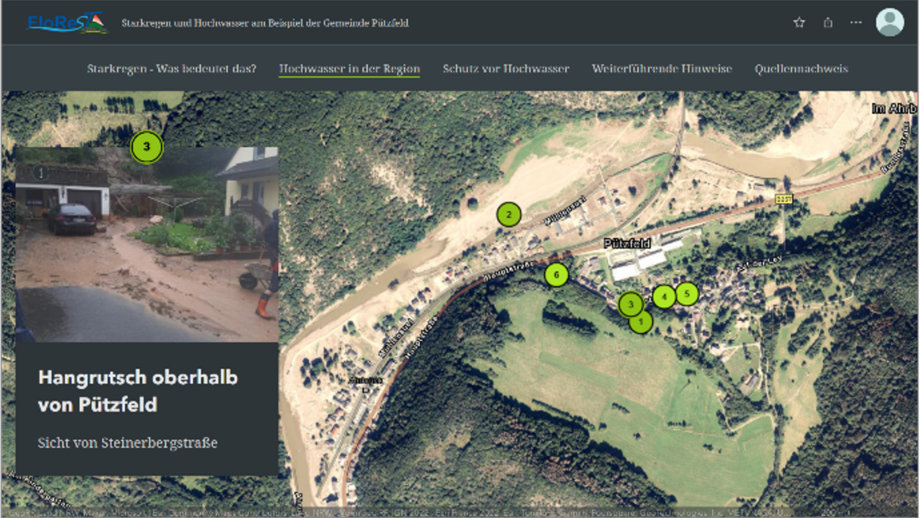Screen dimensions: 920x518
Task: Click the story title in header
Action: (265, 23)
